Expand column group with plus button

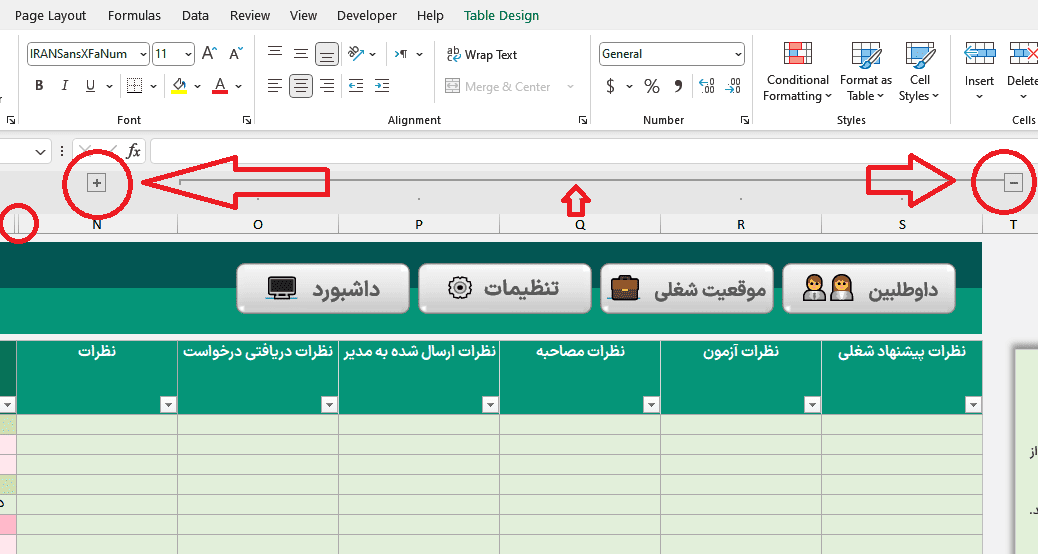[x=97, y=183]
